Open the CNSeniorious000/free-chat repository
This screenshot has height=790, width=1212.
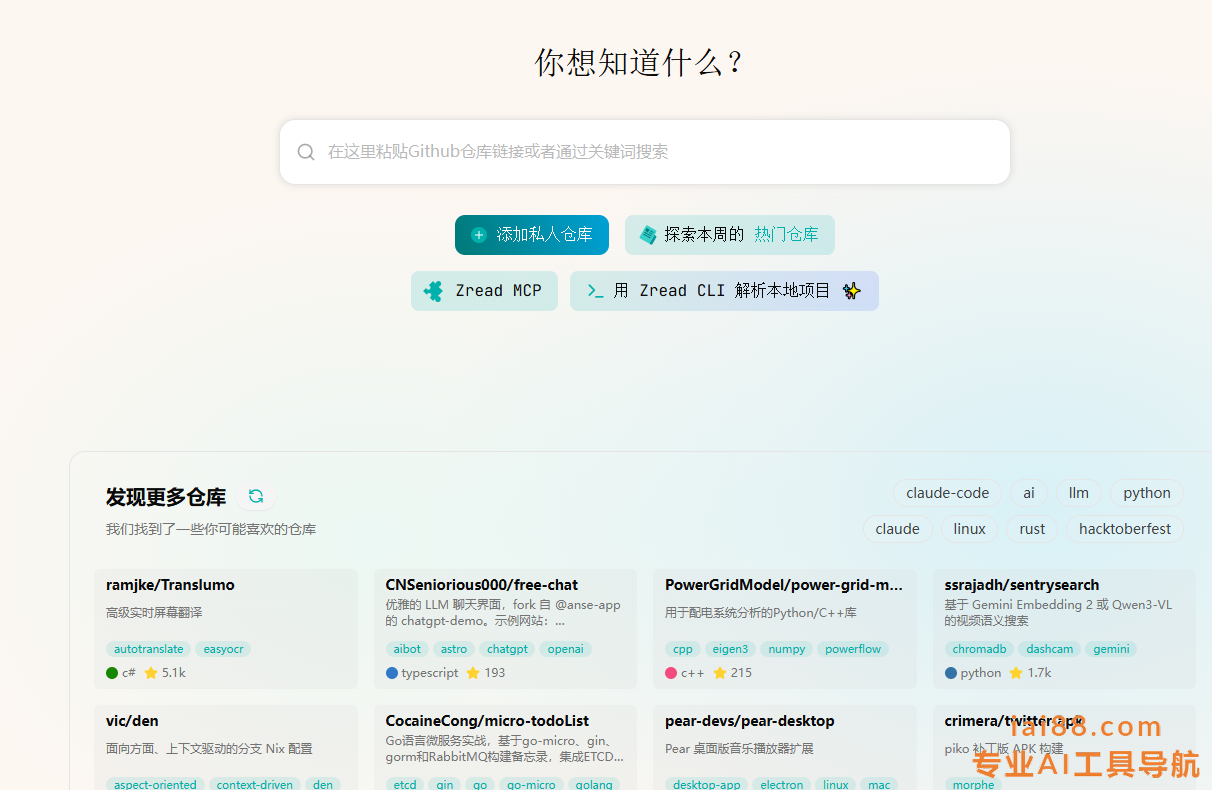point(482,585)
